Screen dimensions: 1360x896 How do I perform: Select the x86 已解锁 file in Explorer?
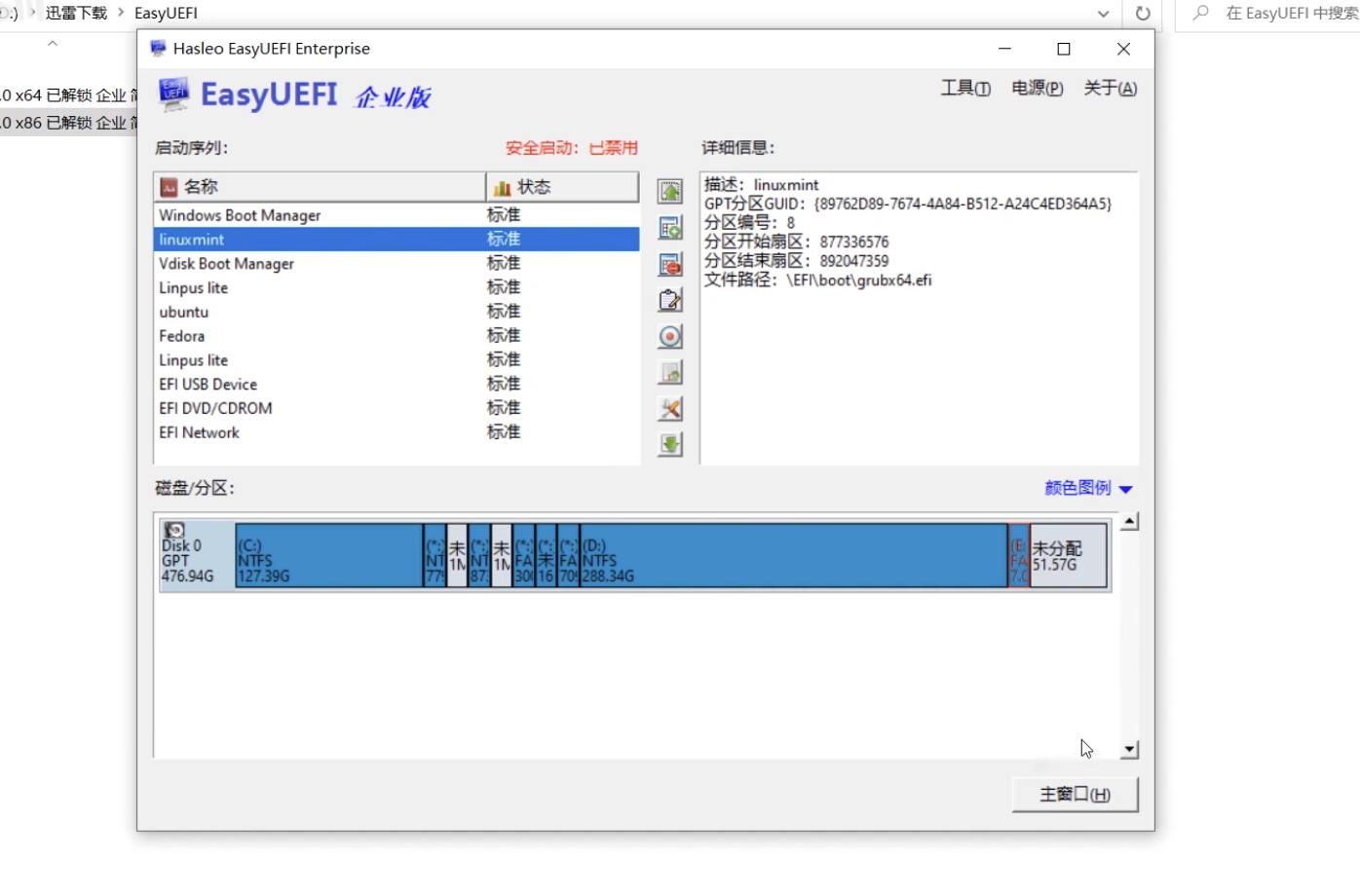pos(69,123)
